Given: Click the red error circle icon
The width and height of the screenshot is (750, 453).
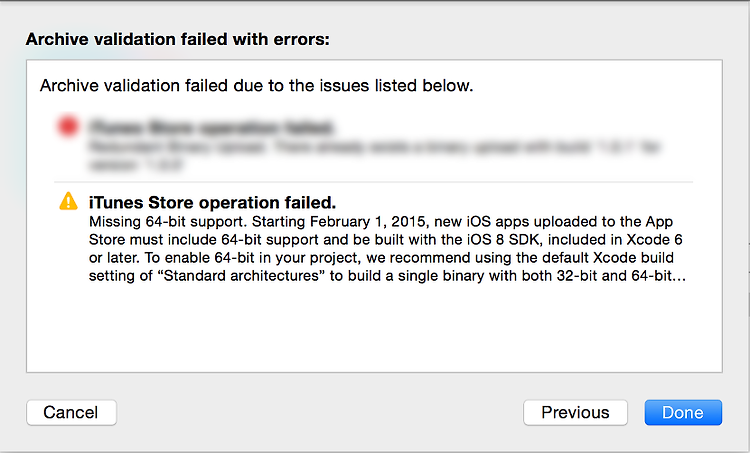Looking at the screenshot, I should pyautogui.click(x=68, y=127).
